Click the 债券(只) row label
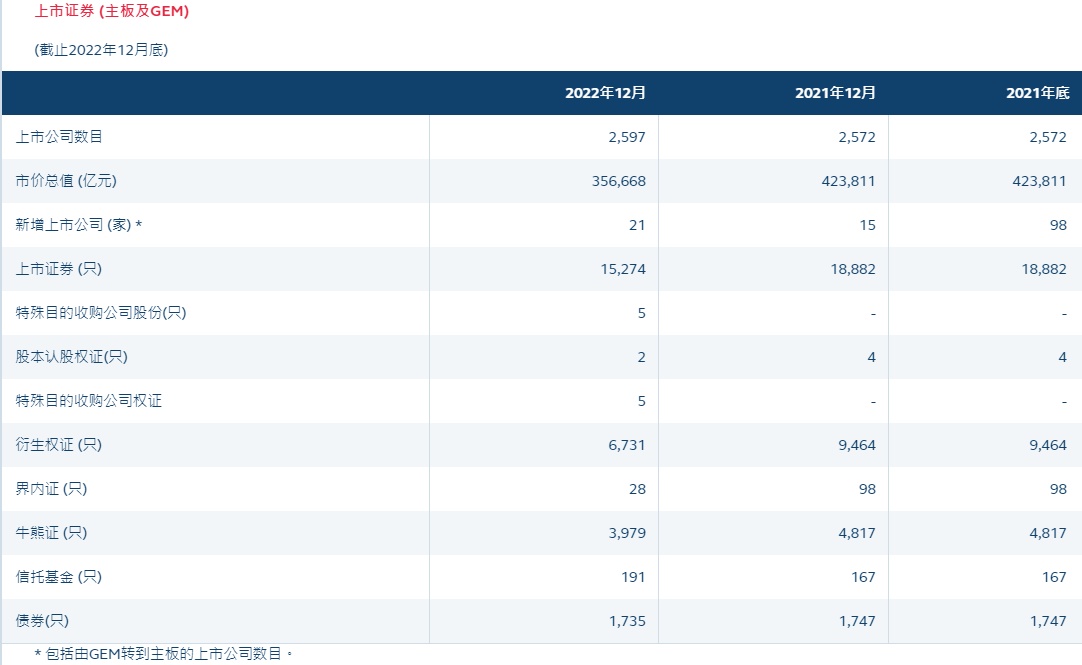This screenshot has height=665, width=1082. [x=42, y=621]
